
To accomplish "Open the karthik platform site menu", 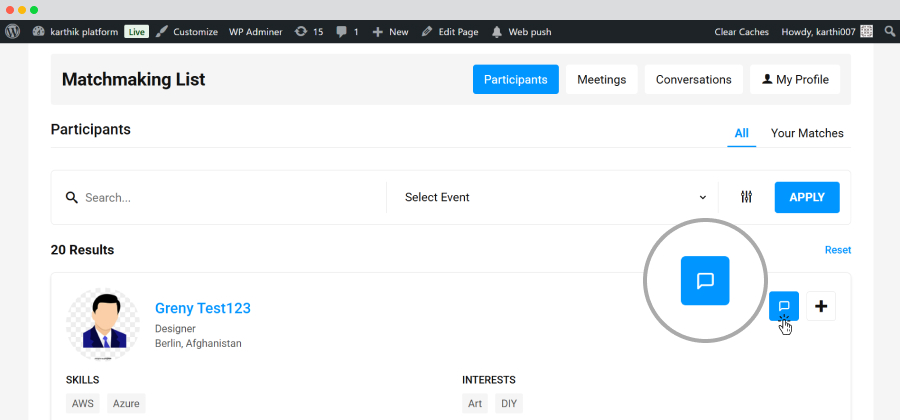I will [75, 32].
